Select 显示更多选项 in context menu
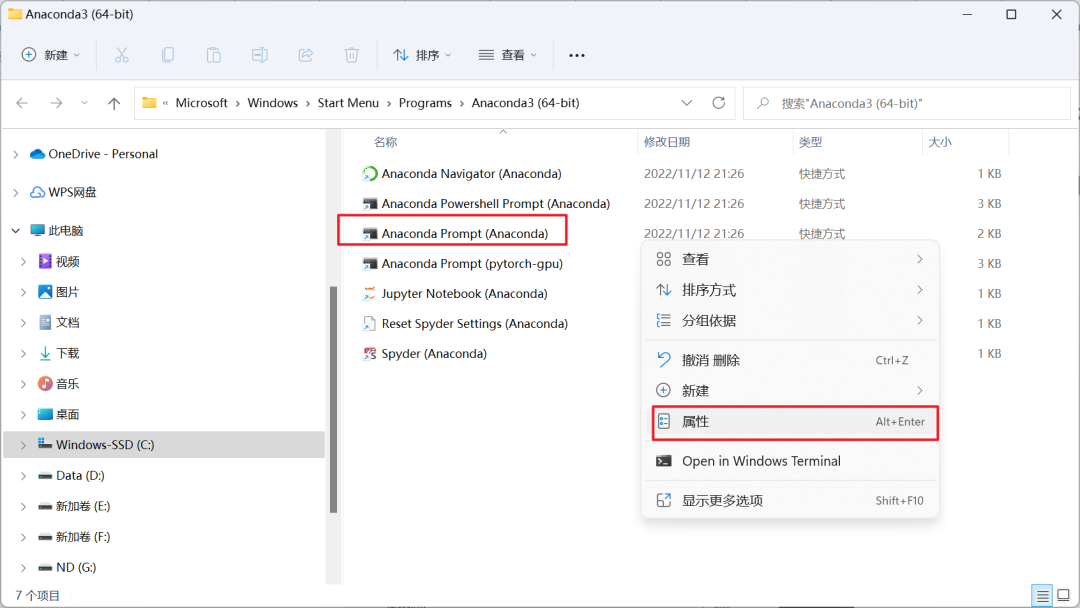 click(x=790, y=501)
